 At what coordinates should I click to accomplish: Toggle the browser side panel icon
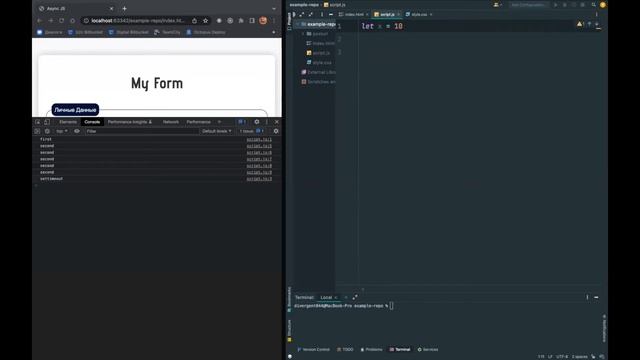(x=252, y=20)
